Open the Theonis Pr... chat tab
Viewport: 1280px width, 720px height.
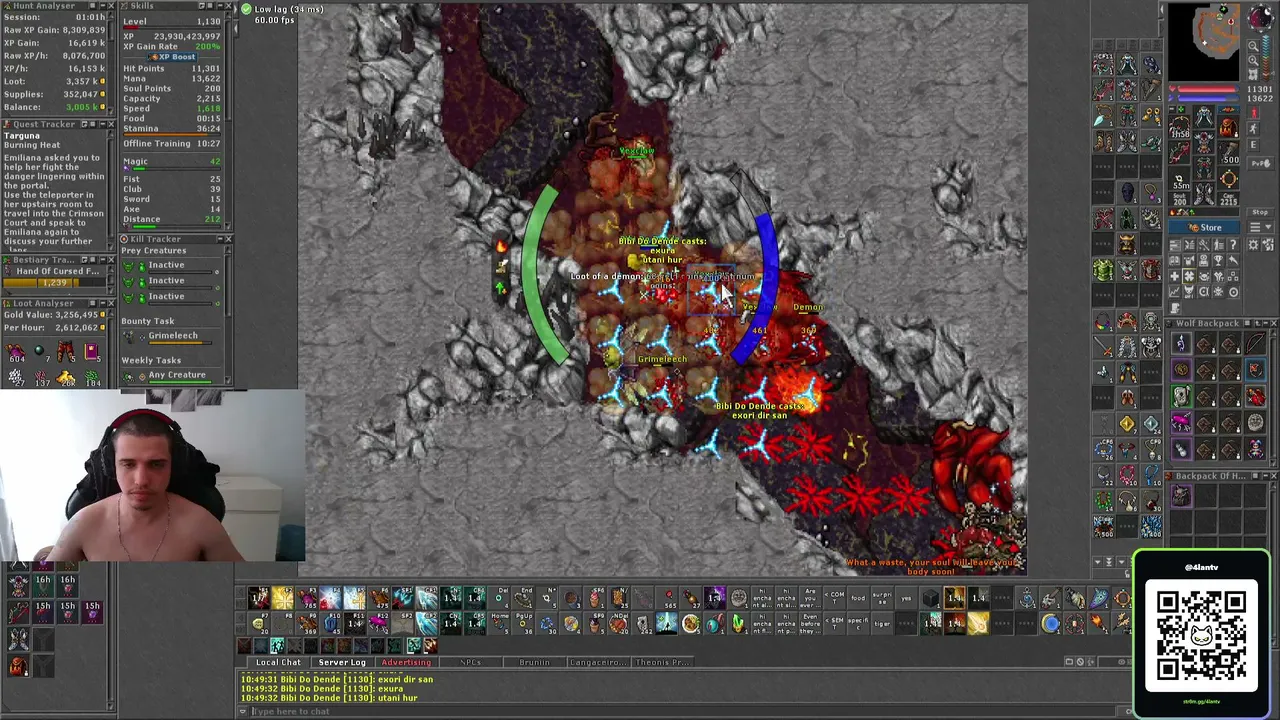pos(662,662)
